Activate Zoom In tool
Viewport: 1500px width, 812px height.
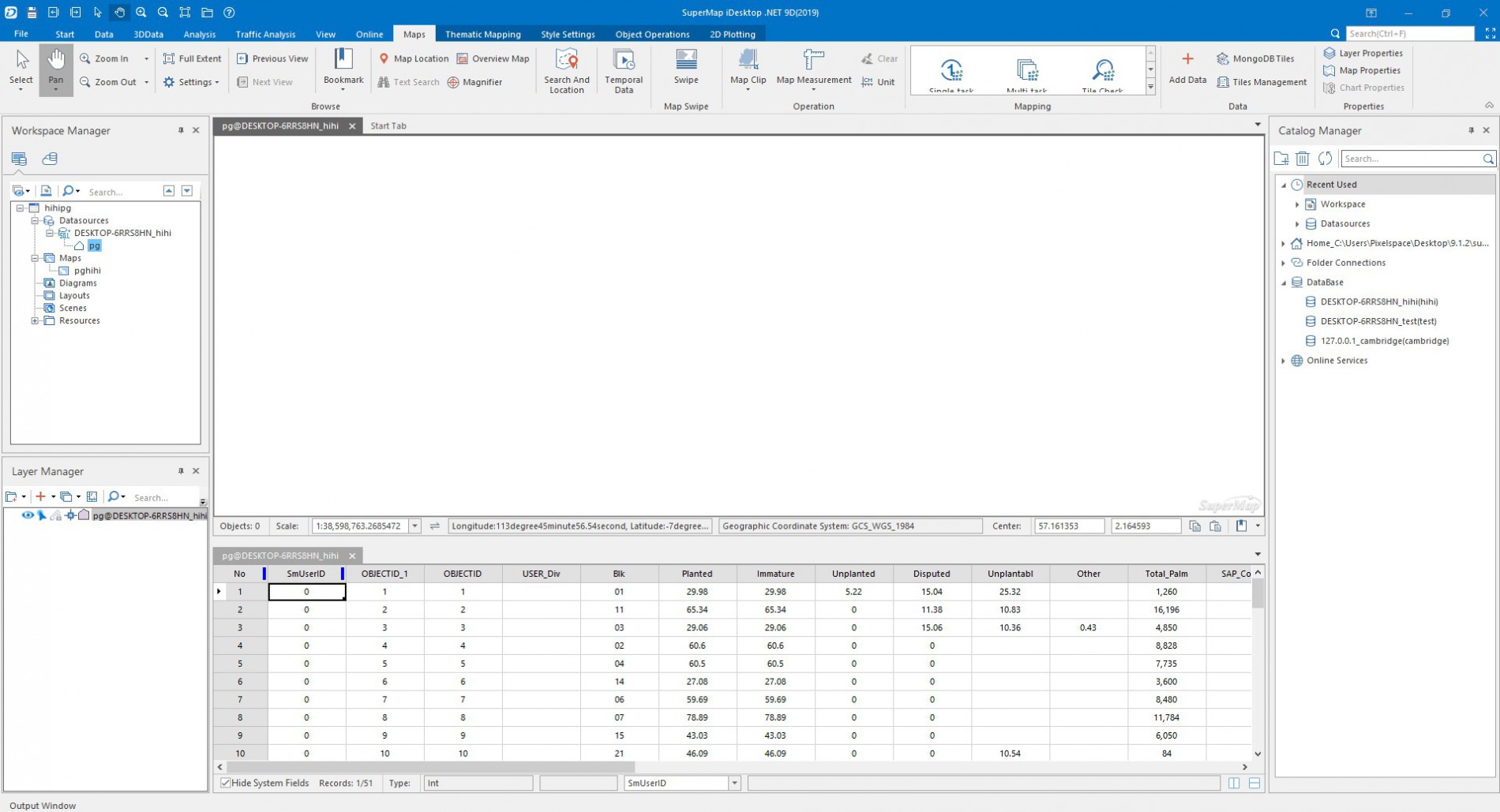click(106, 58)
